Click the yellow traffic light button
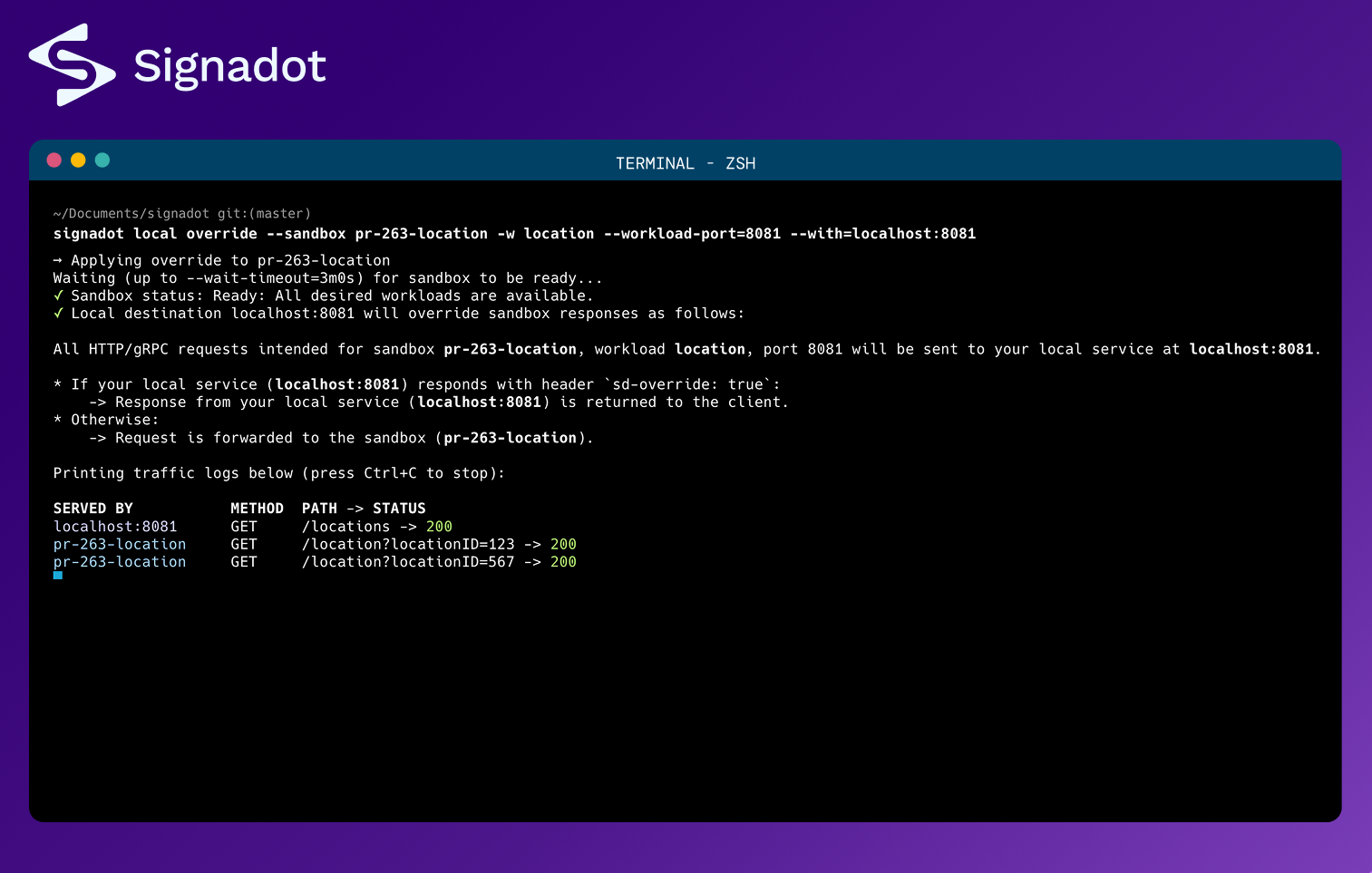 click(x=78, y=160)
